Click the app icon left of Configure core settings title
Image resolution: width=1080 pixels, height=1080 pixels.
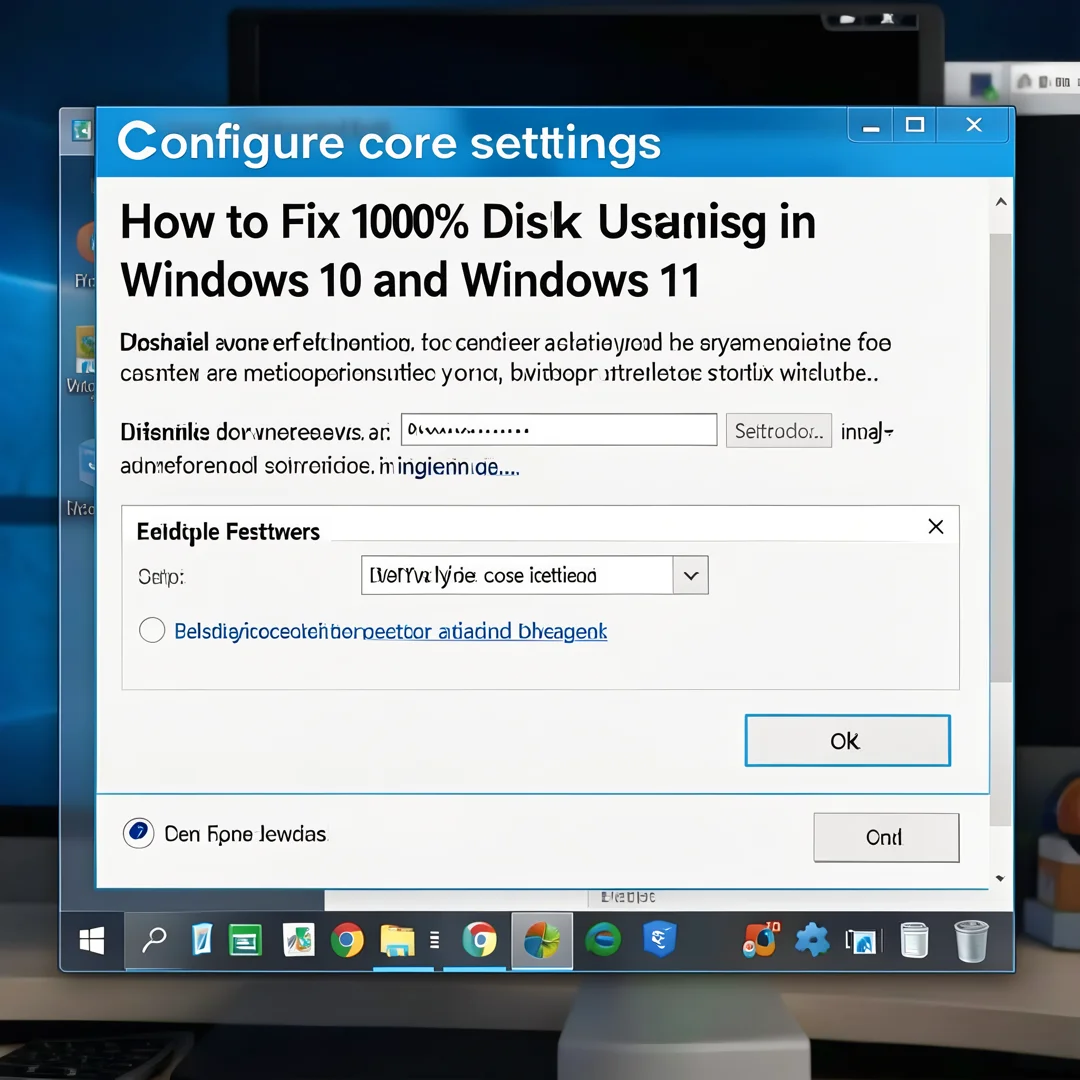[x=81, y=129]
